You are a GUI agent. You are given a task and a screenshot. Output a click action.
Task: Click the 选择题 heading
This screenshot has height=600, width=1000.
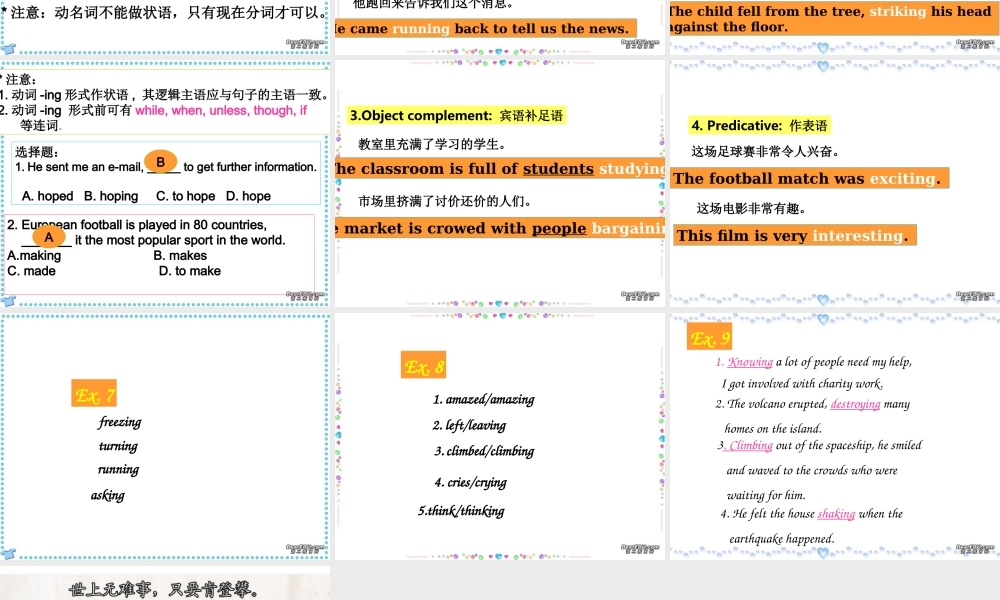click(x=37, y=152)
